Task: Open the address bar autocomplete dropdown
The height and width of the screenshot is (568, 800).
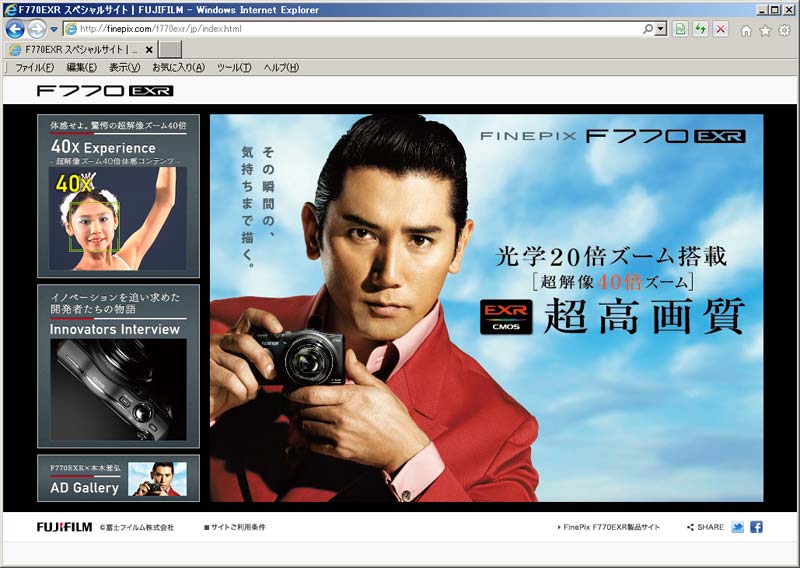Action: point(661,29)
